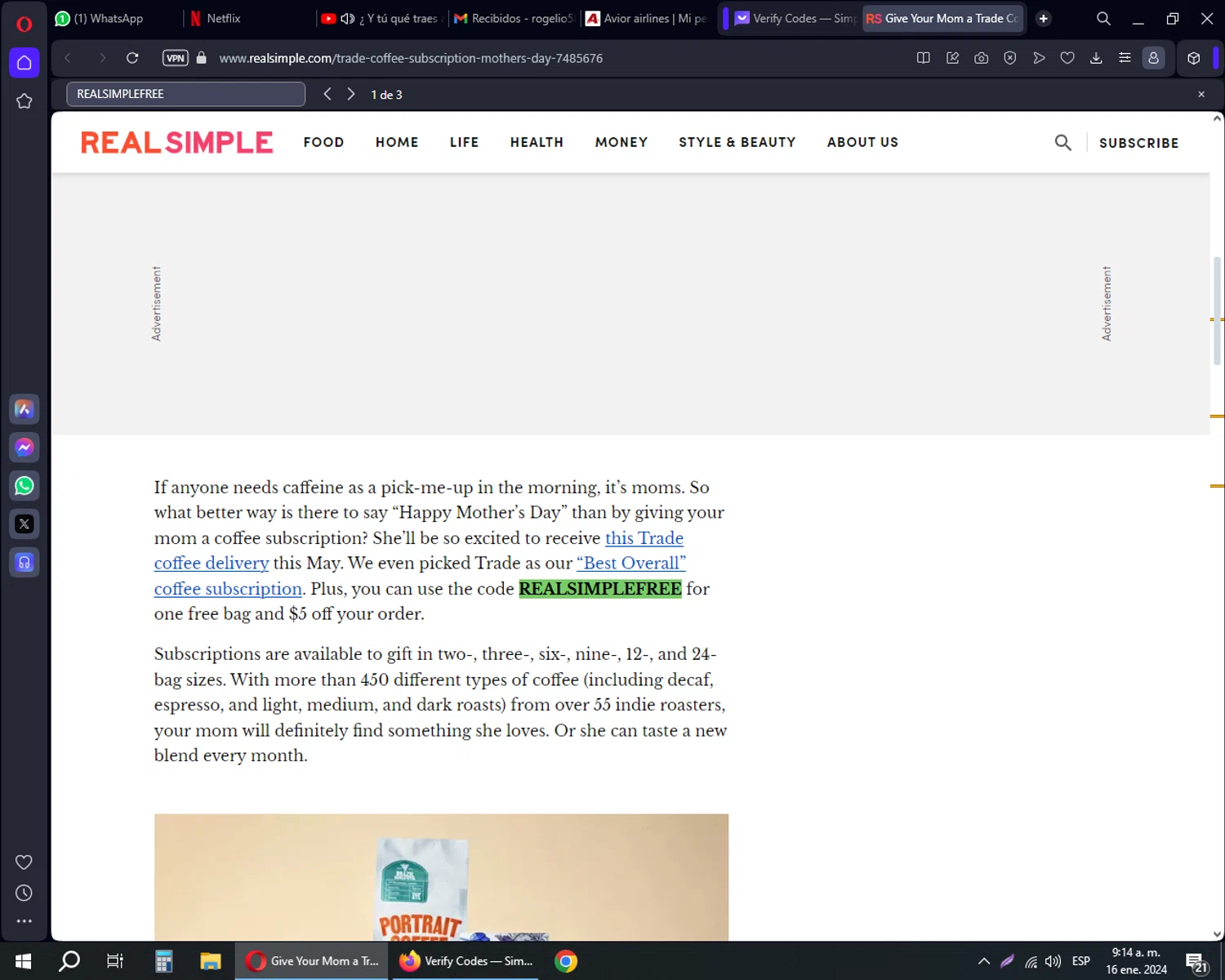Open the ad blocker shield icon
This screenshot has height=980, width=1225.
[x=1010, y=58]
